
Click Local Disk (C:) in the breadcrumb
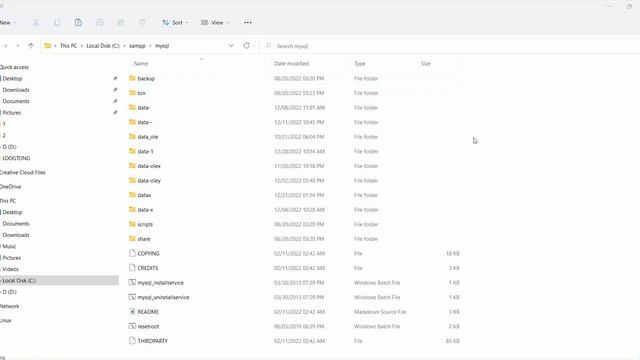103,46
